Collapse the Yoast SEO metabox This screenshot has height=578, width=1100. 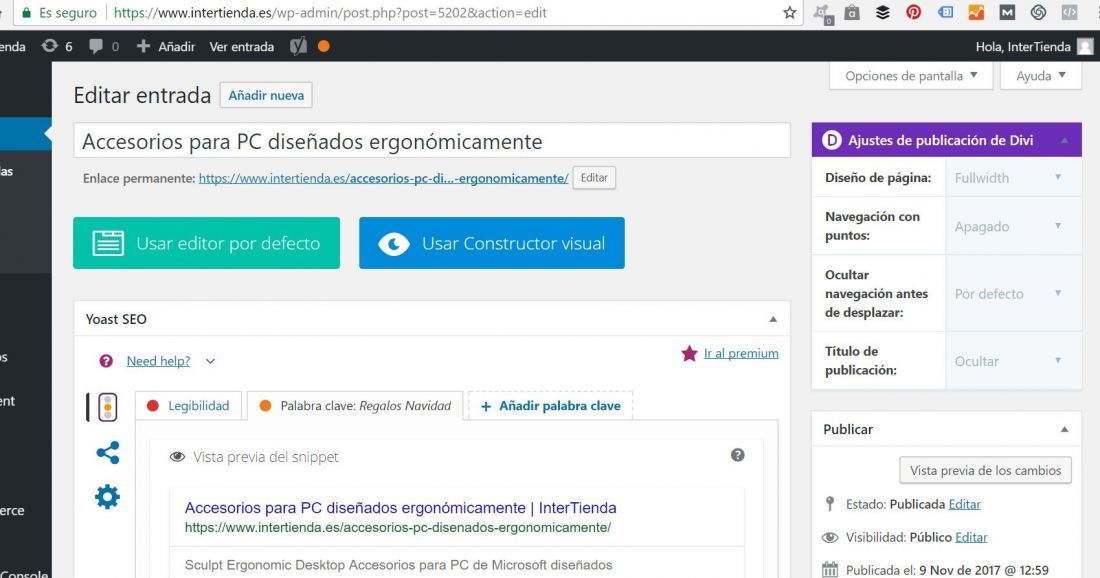(773, 319)
